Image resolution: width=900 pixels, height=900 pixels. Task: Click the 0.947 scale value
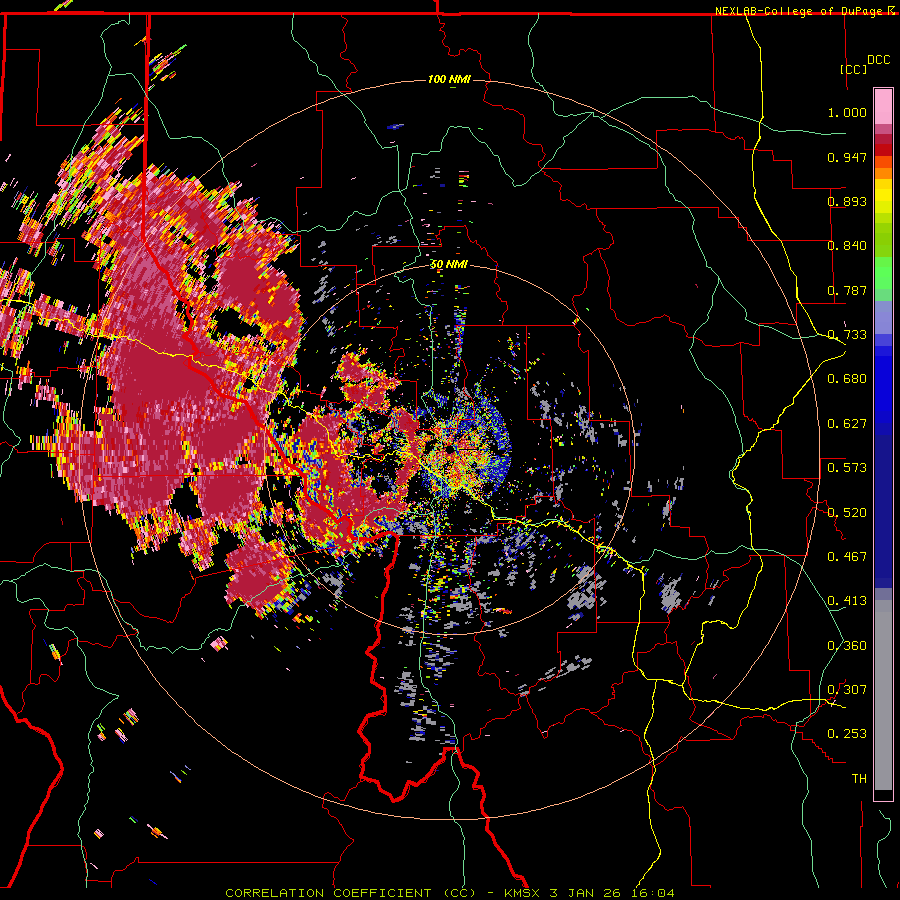(x=847, y=157)
